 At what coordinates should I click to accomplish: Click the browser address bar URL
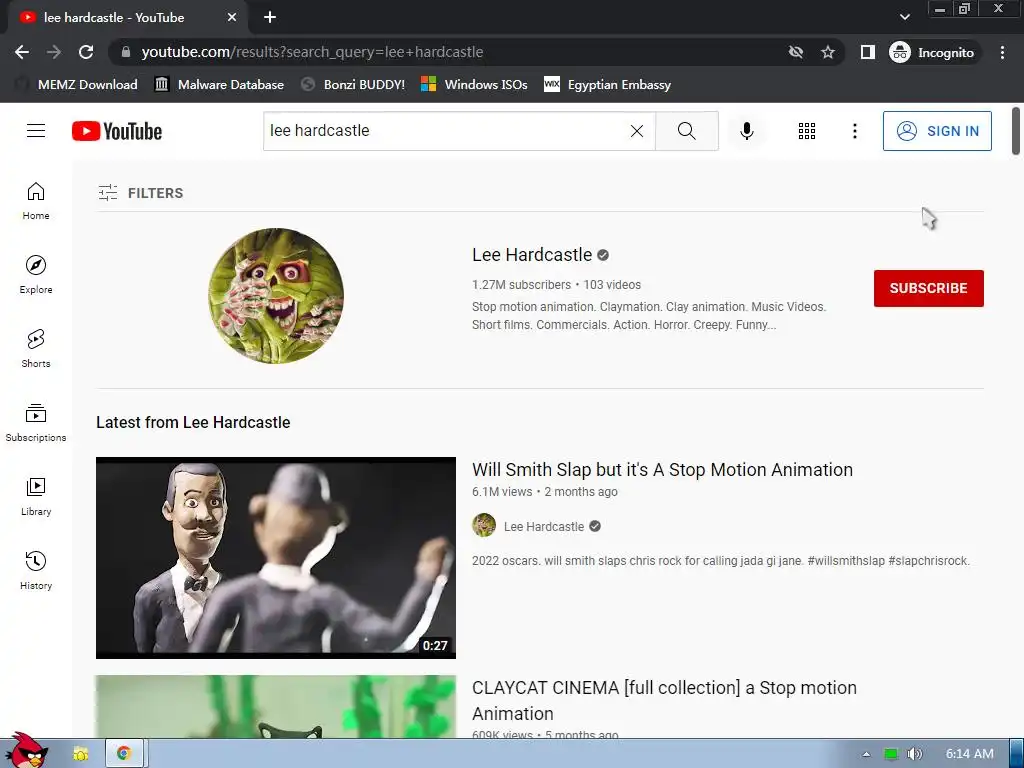[312, 52]
